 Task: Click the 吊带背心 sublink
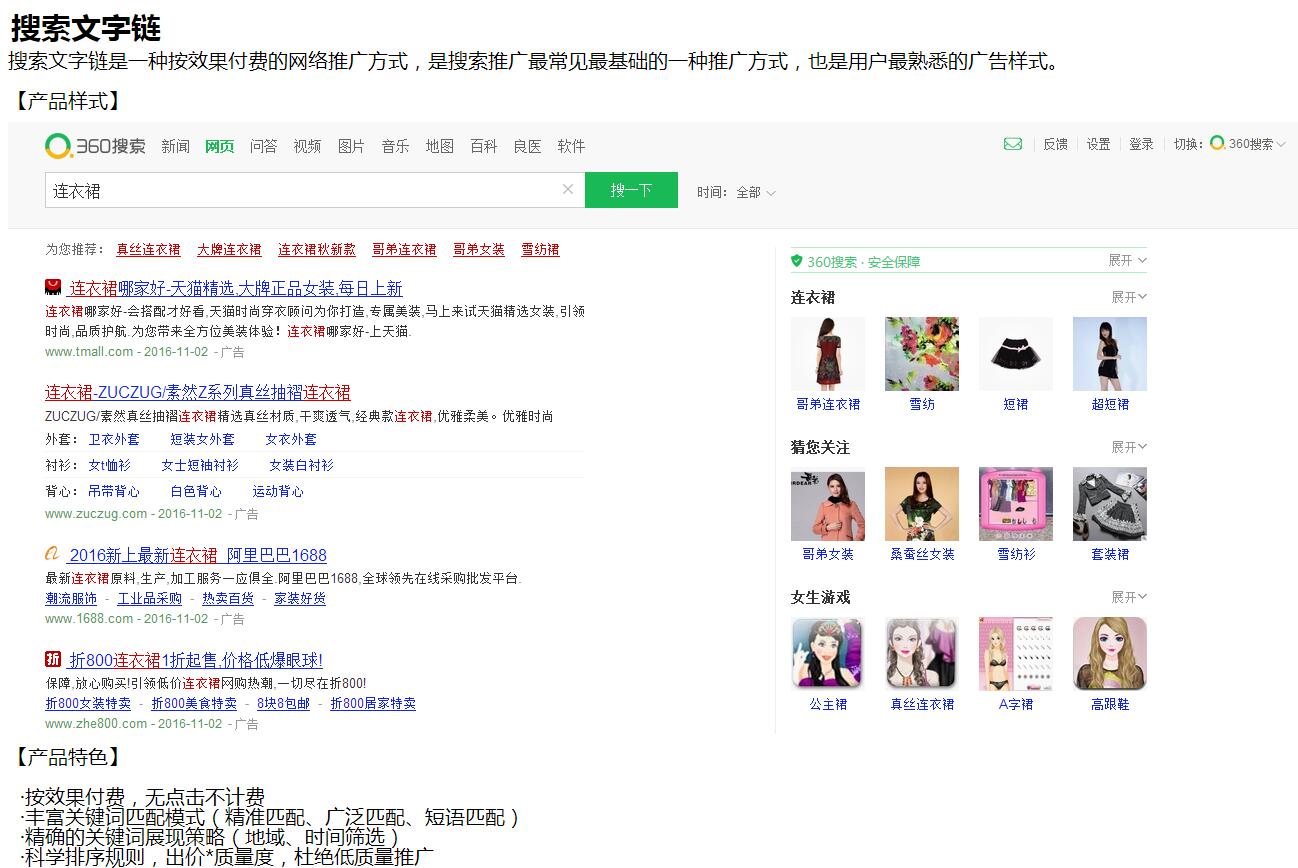[114, 491]
